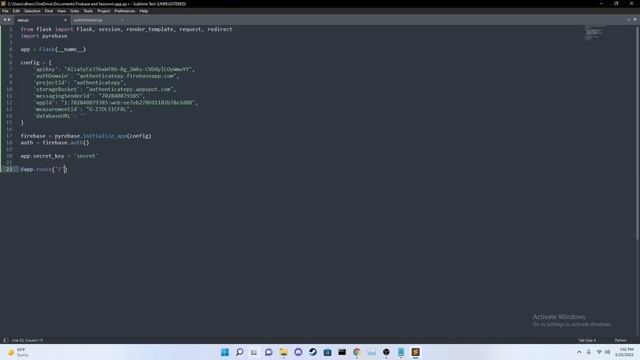Screen dimensions: 640x360
Task: Close the authentication.py tab
Action: 122,20
